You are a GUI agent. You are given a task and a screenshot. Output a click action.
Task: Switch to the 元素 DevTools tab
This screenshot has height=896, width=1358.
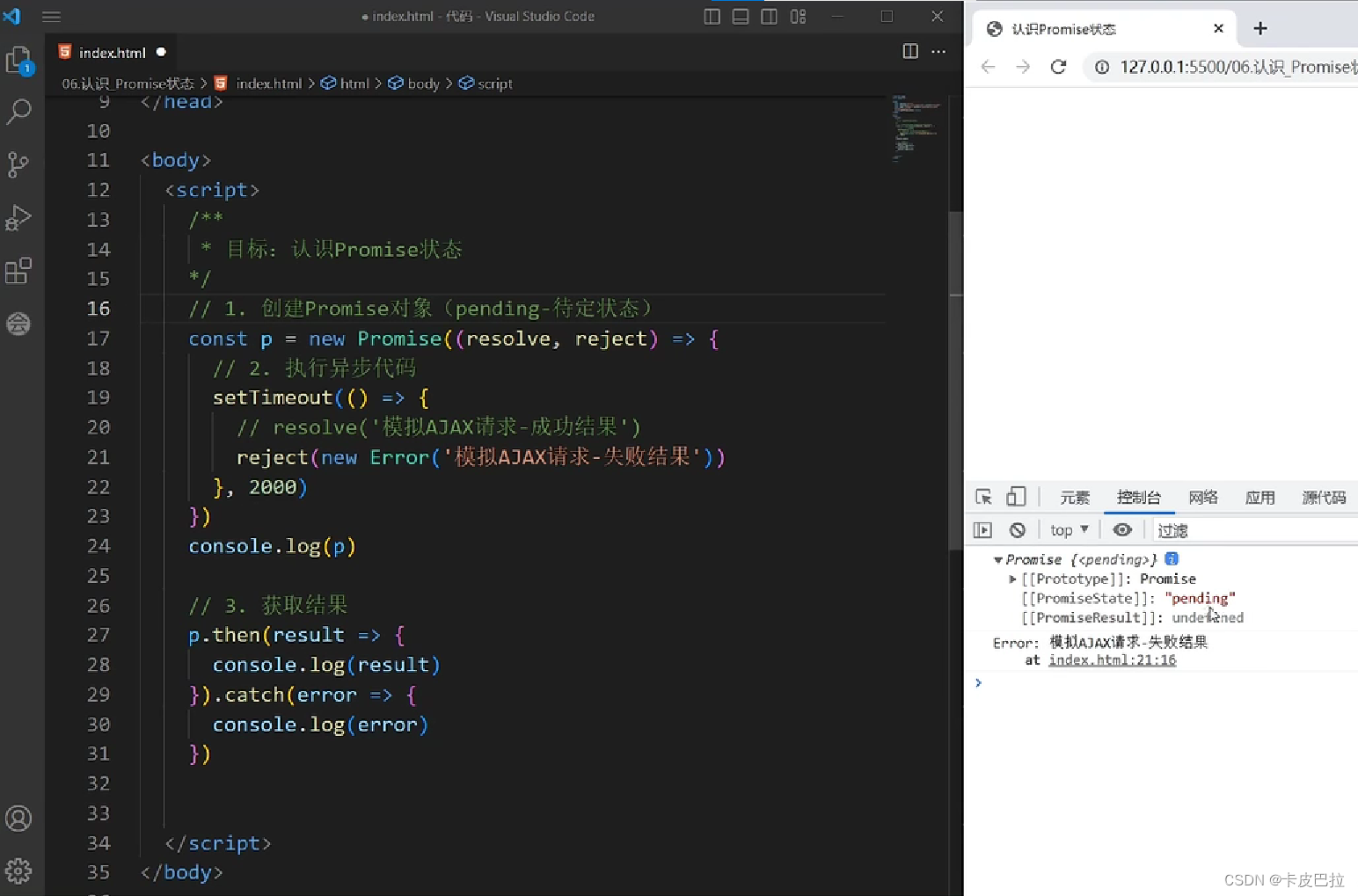click(1074, 498)
